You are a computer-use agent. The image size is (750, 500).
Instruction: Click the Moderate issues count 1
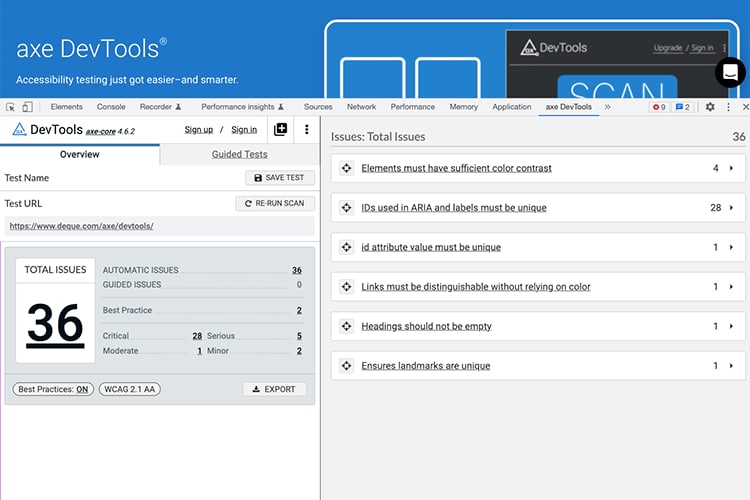click(x=199, y=351)
